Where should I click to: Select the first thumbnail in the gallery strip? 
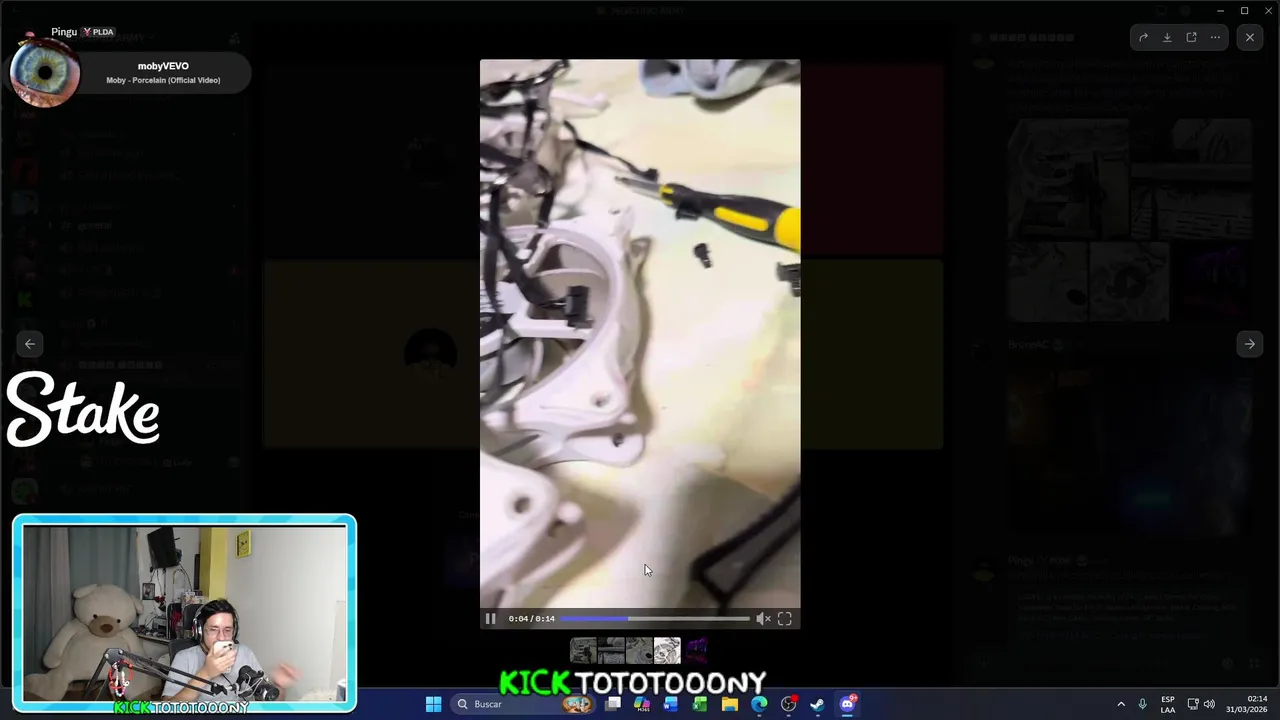tap(583, 652)
